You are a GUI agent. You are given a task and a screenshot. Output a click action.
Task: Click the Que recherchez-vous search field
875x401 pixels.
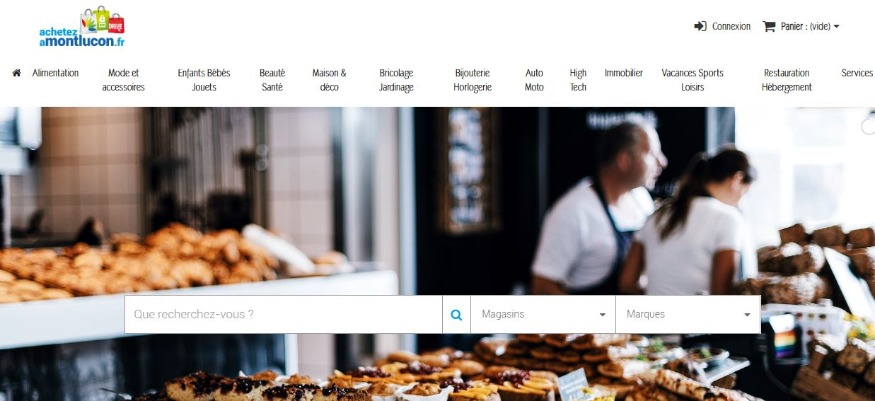283,315
